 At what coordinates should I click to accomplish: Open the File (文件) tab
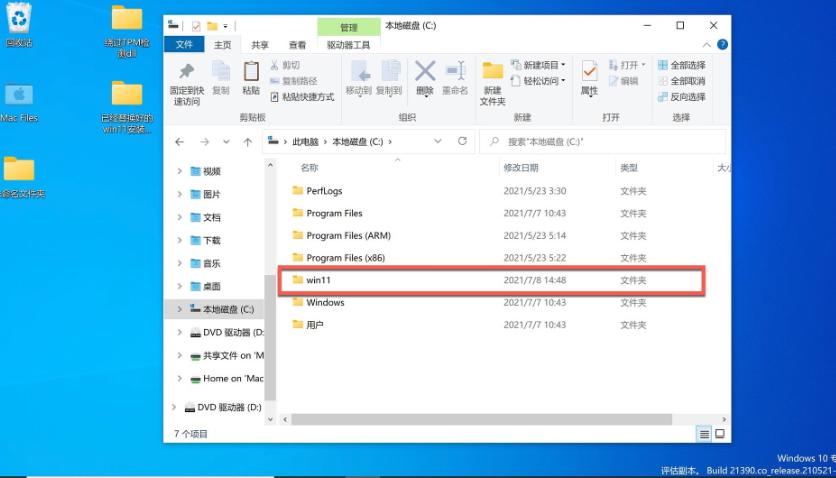(x=184, y=45)
